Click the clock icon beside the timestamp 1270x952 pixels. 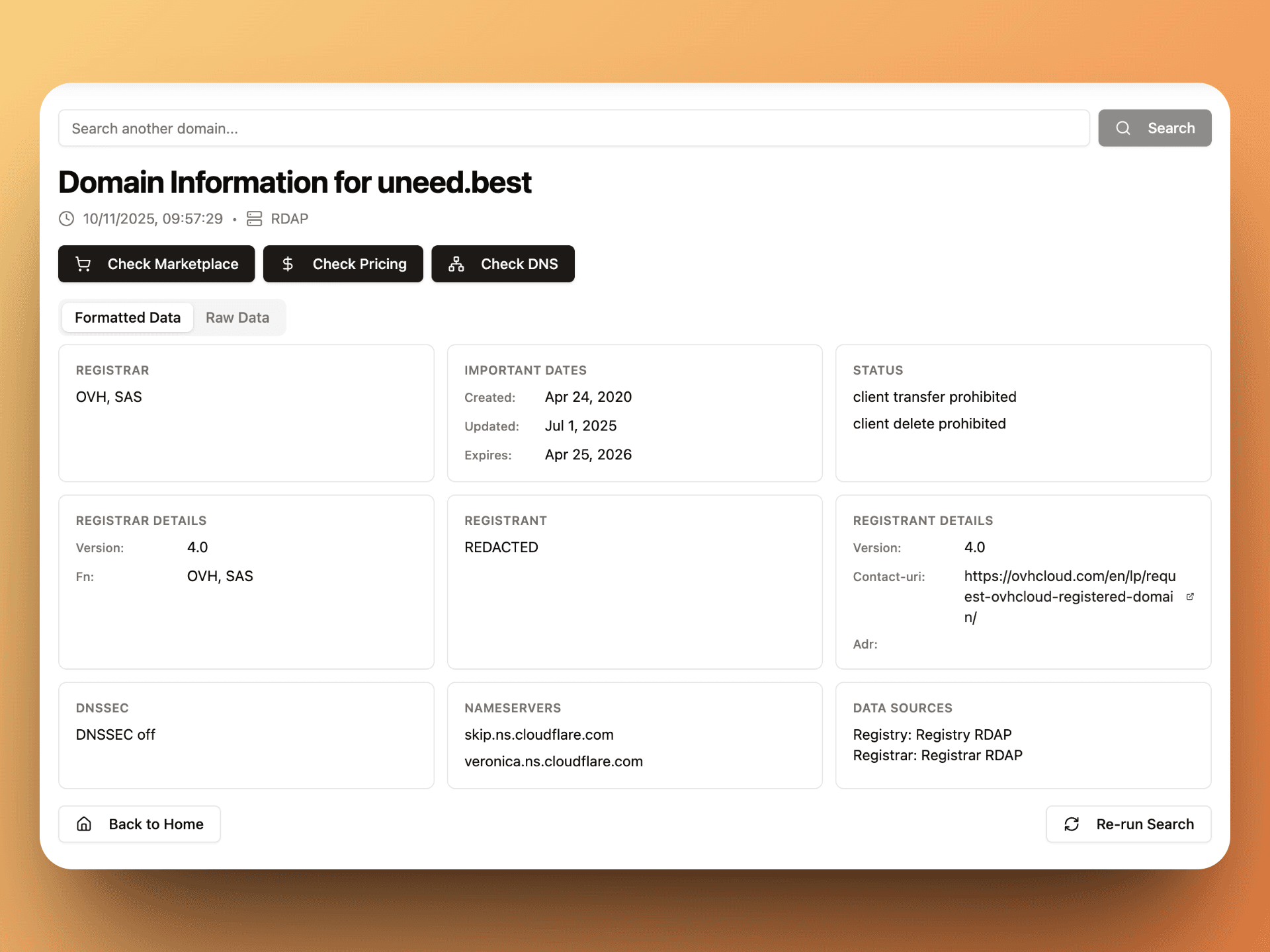coord(65,218)
